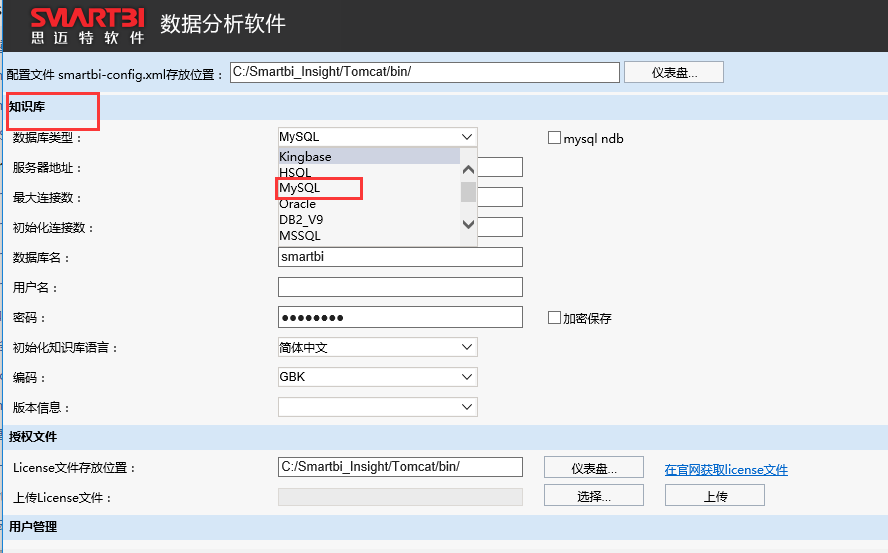Select Oracle from the dropdown list
This screenshot has width=888, height=553.
369,203
